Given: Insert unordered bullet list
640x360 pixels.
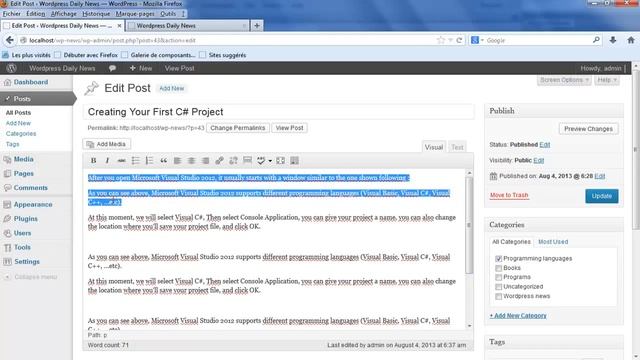Looking at the screenshot, I should pos(136,161).
